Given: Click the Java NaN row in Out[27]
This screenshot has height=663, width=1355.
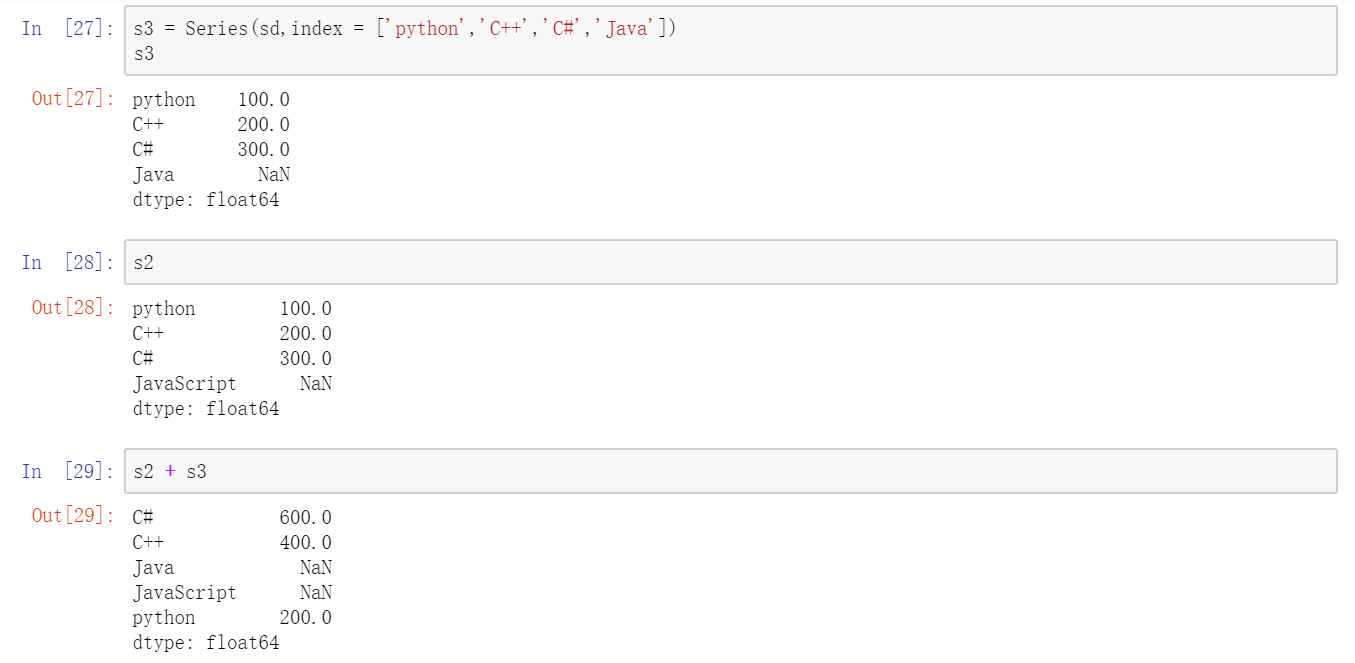Looking at the screenshot, I should pos(211,175).
